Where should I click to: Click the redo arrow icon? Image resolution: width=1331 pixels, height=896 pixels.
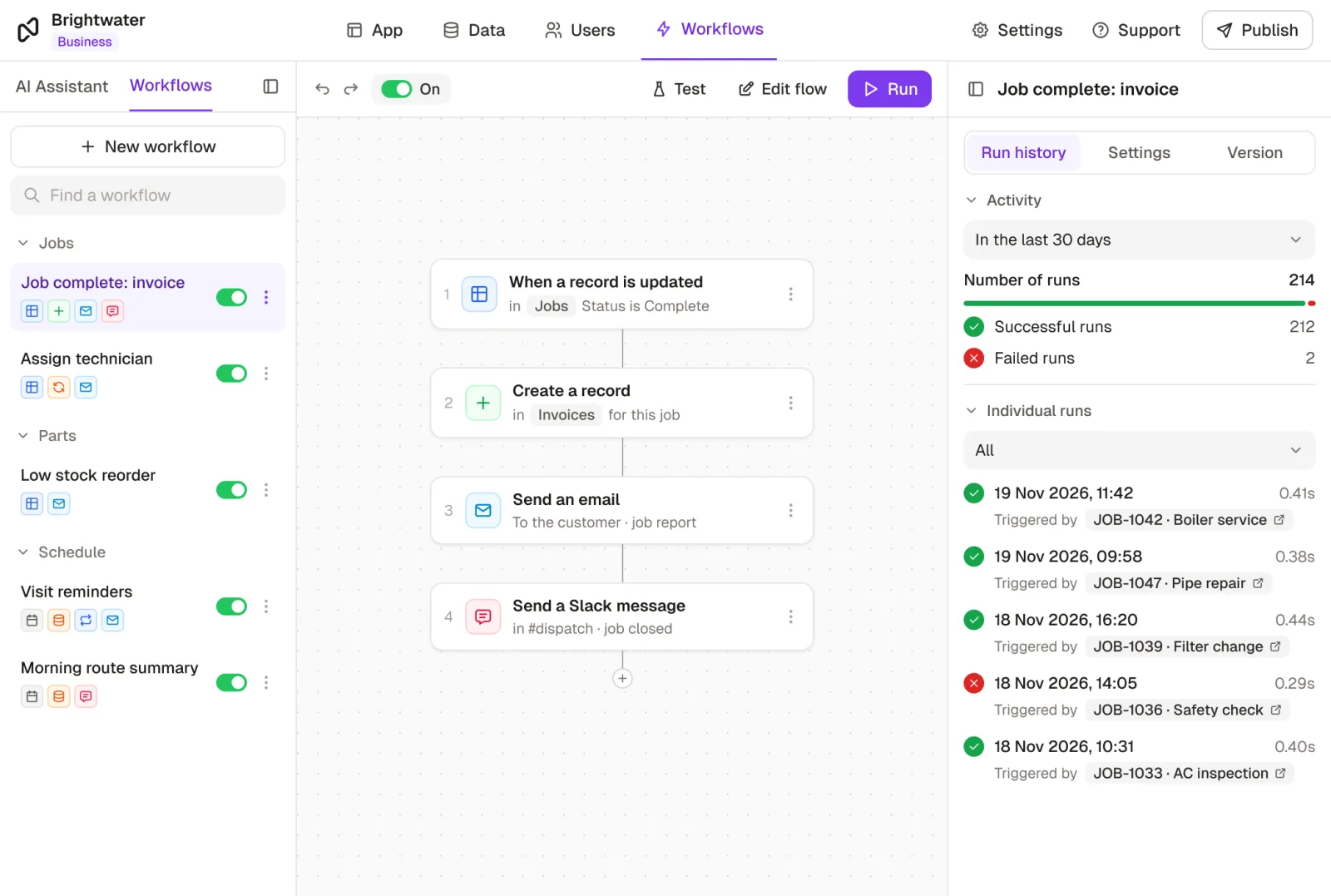351,89
